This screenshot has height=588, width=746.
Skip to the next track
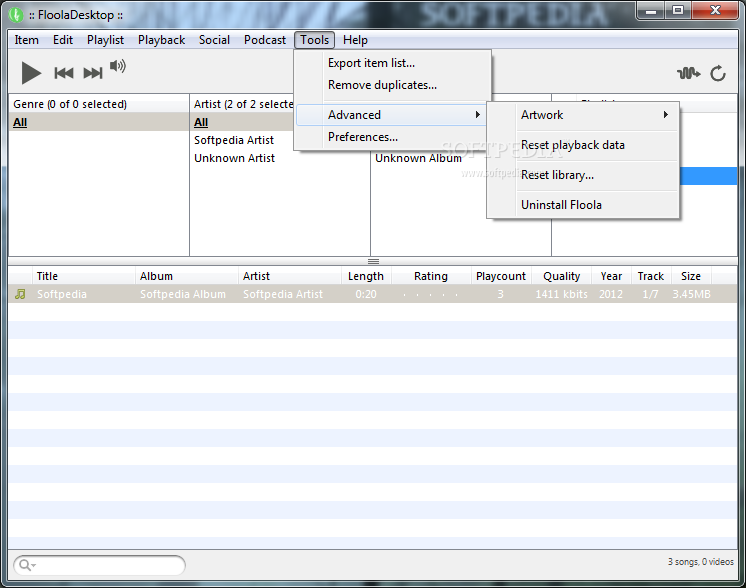click(93, 73)
